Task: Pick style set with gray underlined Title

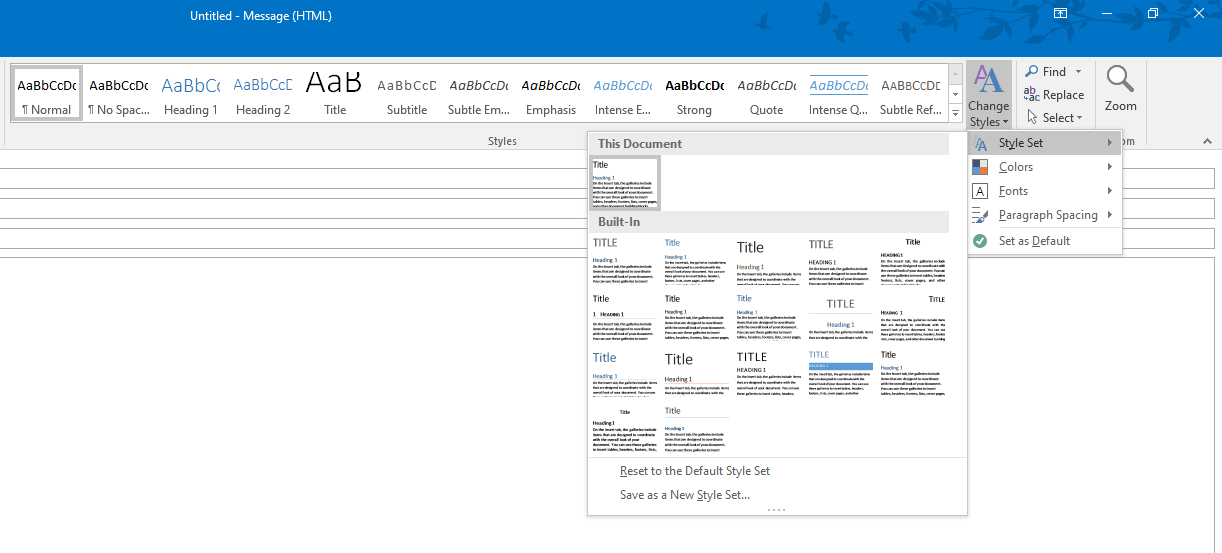Action: coord(697,429)
